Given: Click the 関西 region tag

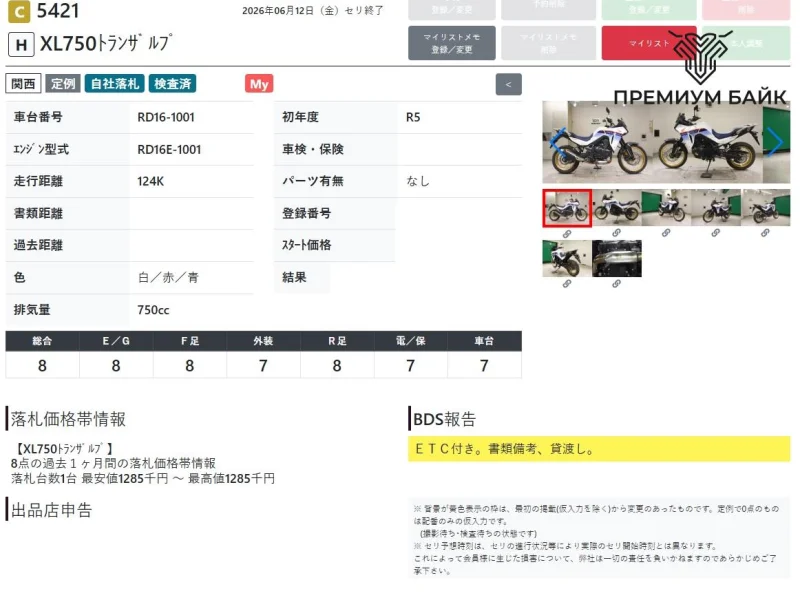Looking at the screenshot, I should click(x=23, y=84).
